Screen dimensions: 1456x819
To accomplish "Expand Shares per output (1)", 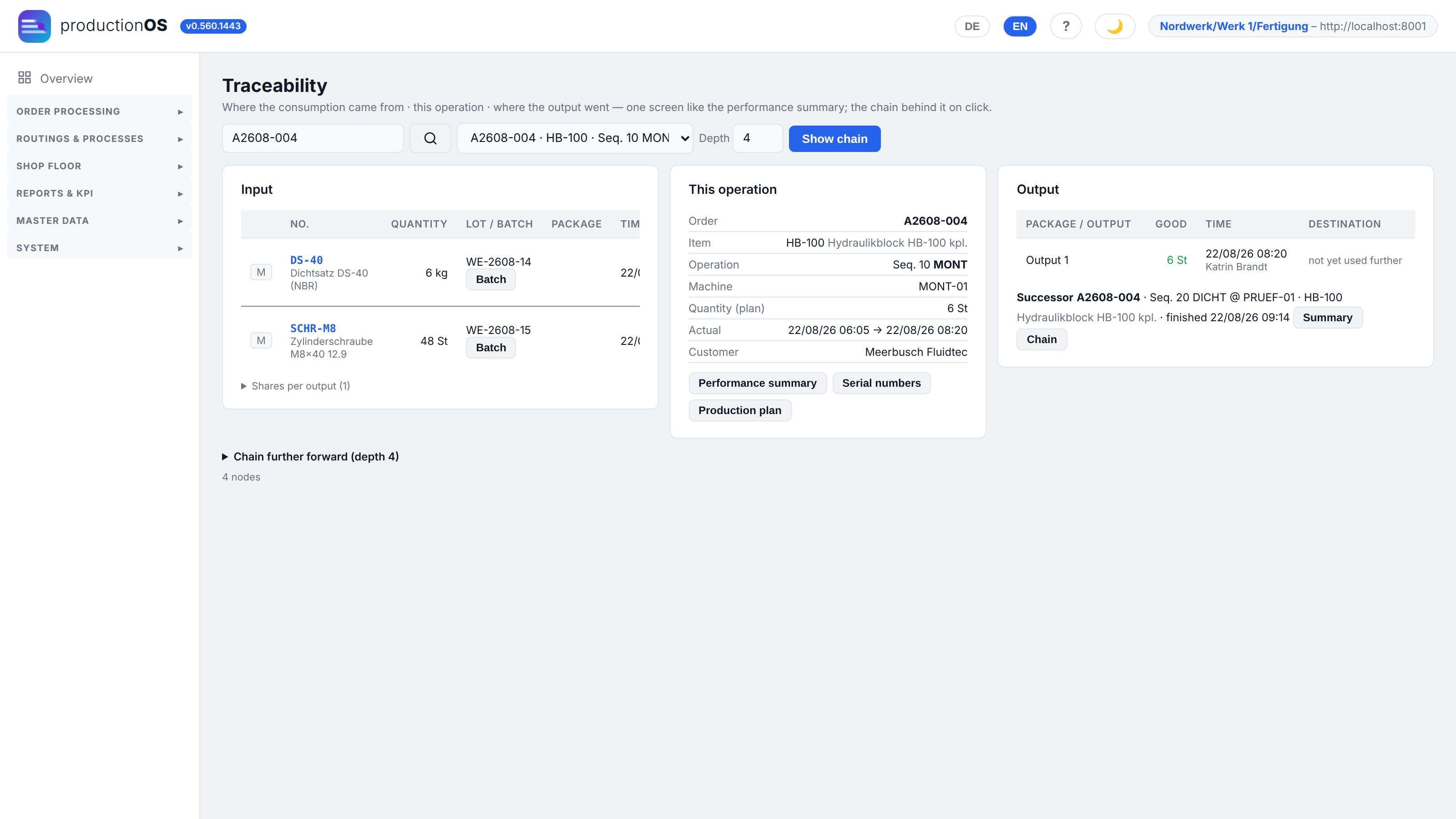I will point(296,386).
